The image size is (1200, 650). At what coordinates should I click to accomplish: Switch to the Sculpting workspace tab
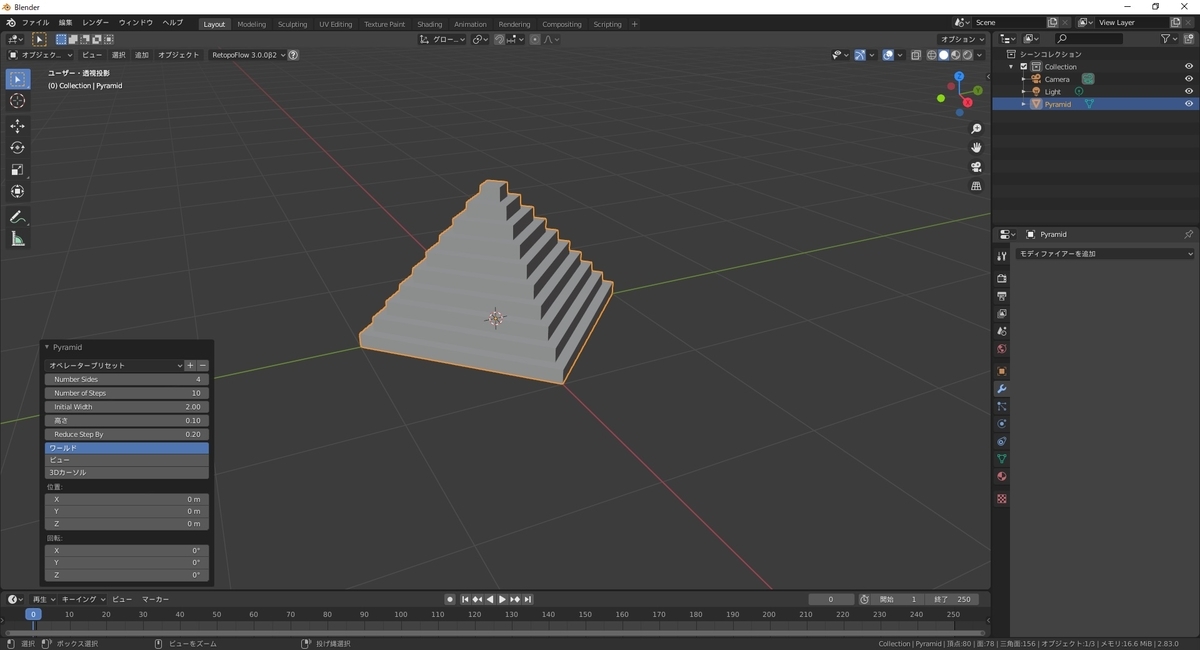pos(292,24)
